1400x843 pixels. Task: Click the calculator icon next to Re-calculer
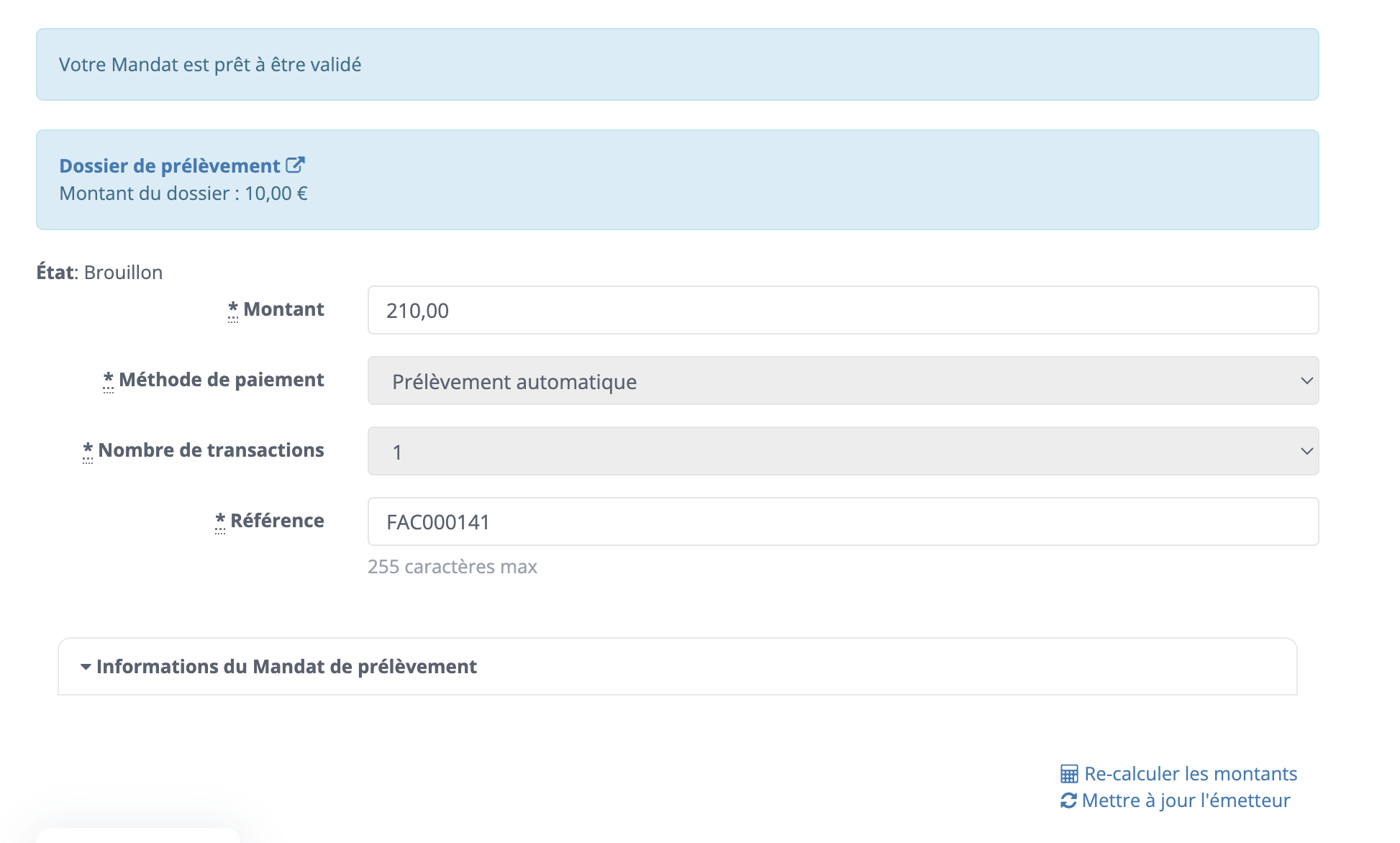(x=1069, y=774)
